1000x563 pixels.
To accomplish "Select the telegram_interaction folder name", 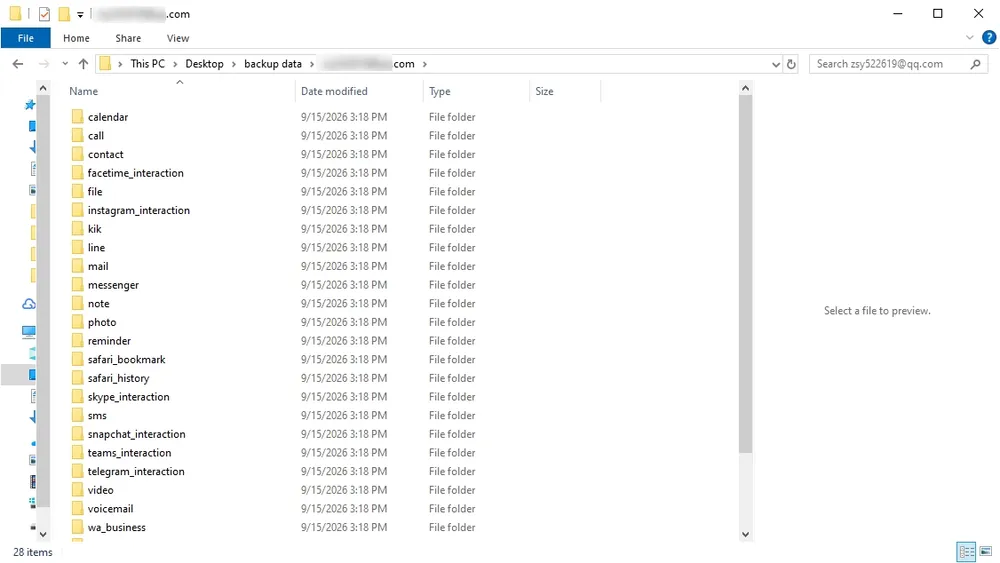I will point(136,471).
